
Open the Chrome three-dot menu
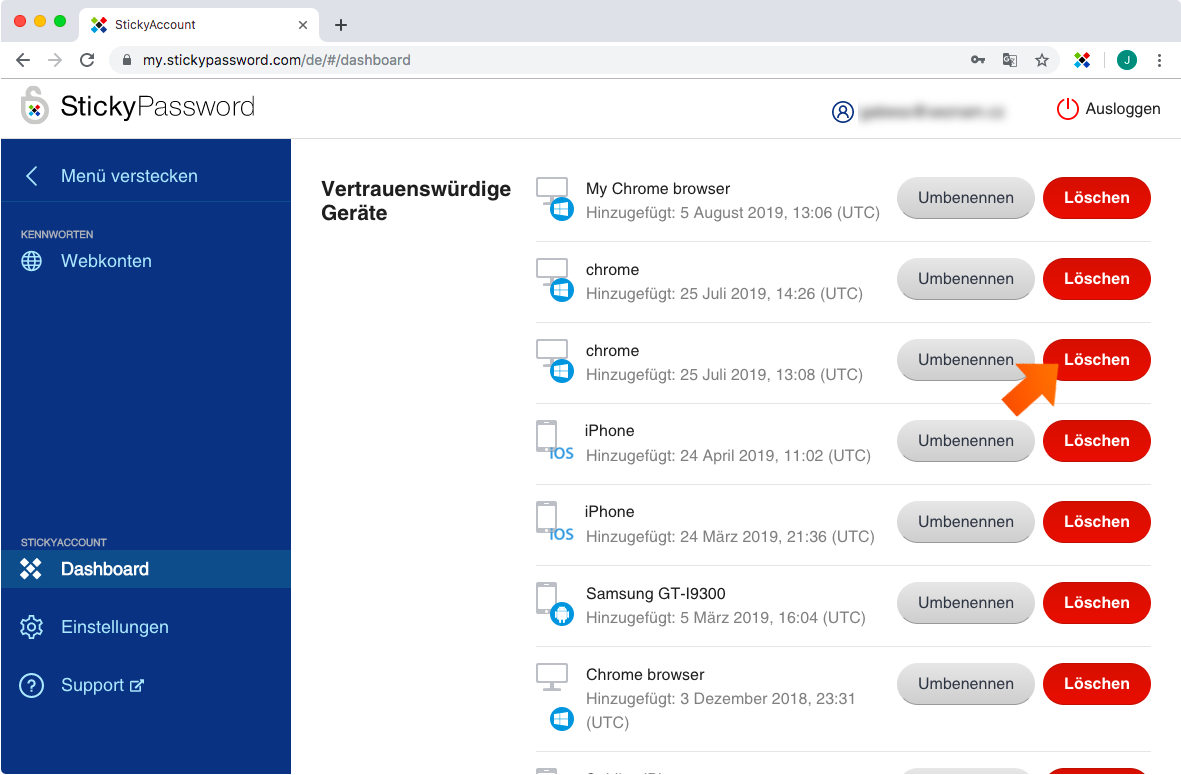(x=1159, y=60)
